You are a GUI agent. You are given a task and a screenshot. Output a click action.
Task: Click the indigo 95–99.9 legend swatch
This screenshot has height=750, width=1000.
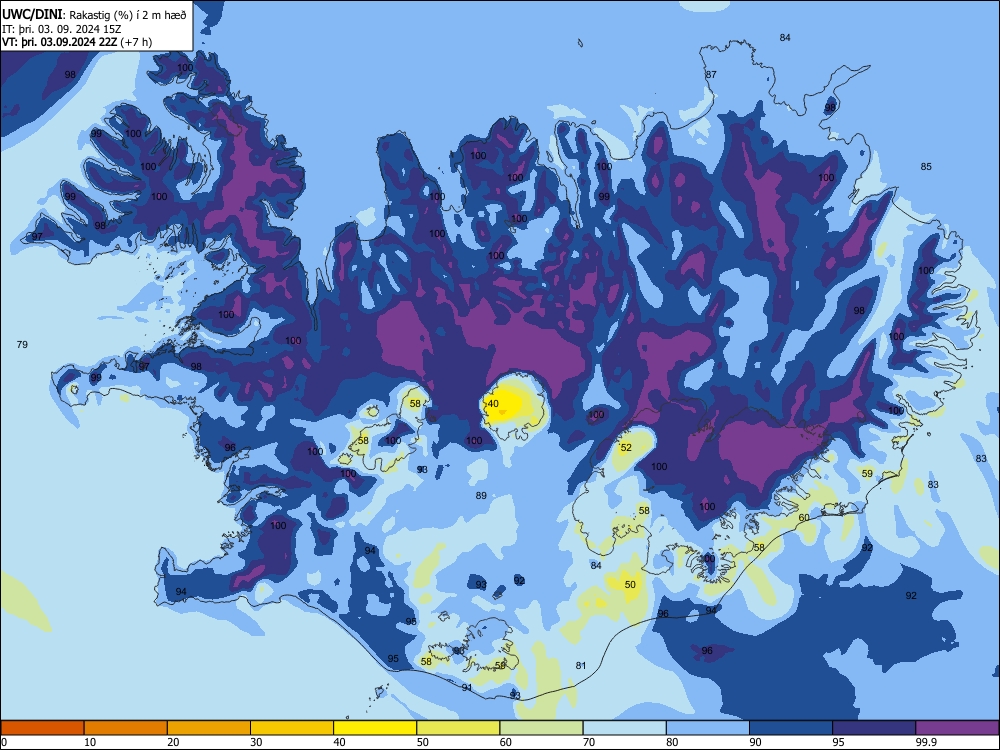pyautogui.click(x=874, y=728)
